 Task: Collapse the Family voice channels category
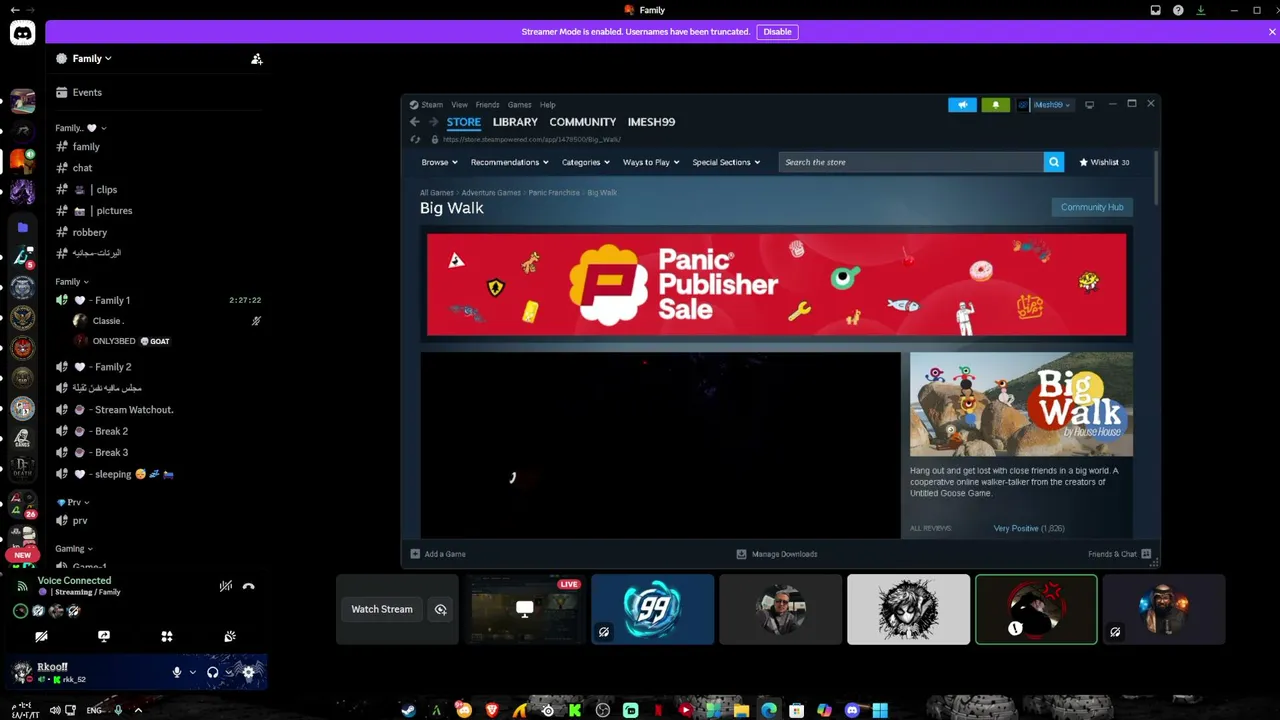[x=72, y=282]
